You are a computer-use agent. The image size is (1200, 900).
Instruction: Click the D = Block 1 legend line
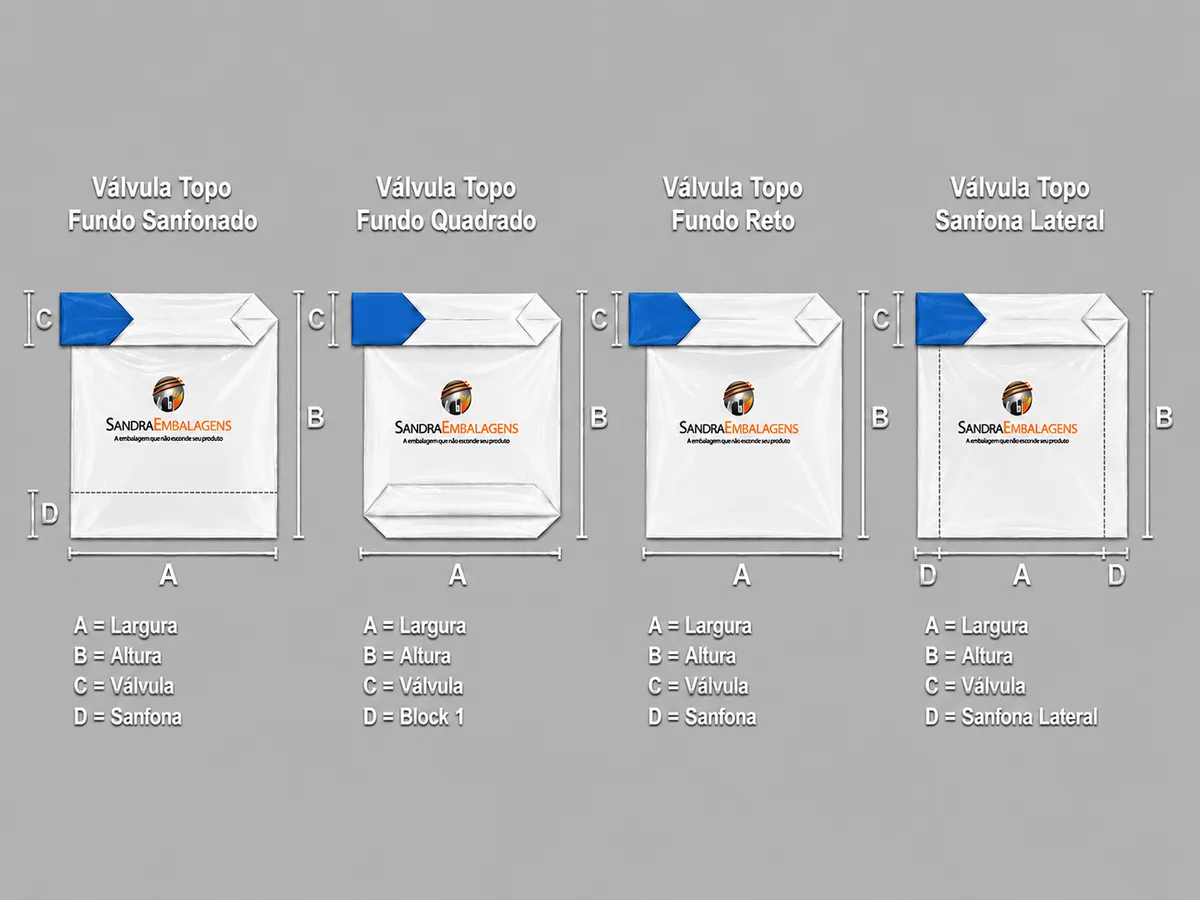click(x=413, y=717)
